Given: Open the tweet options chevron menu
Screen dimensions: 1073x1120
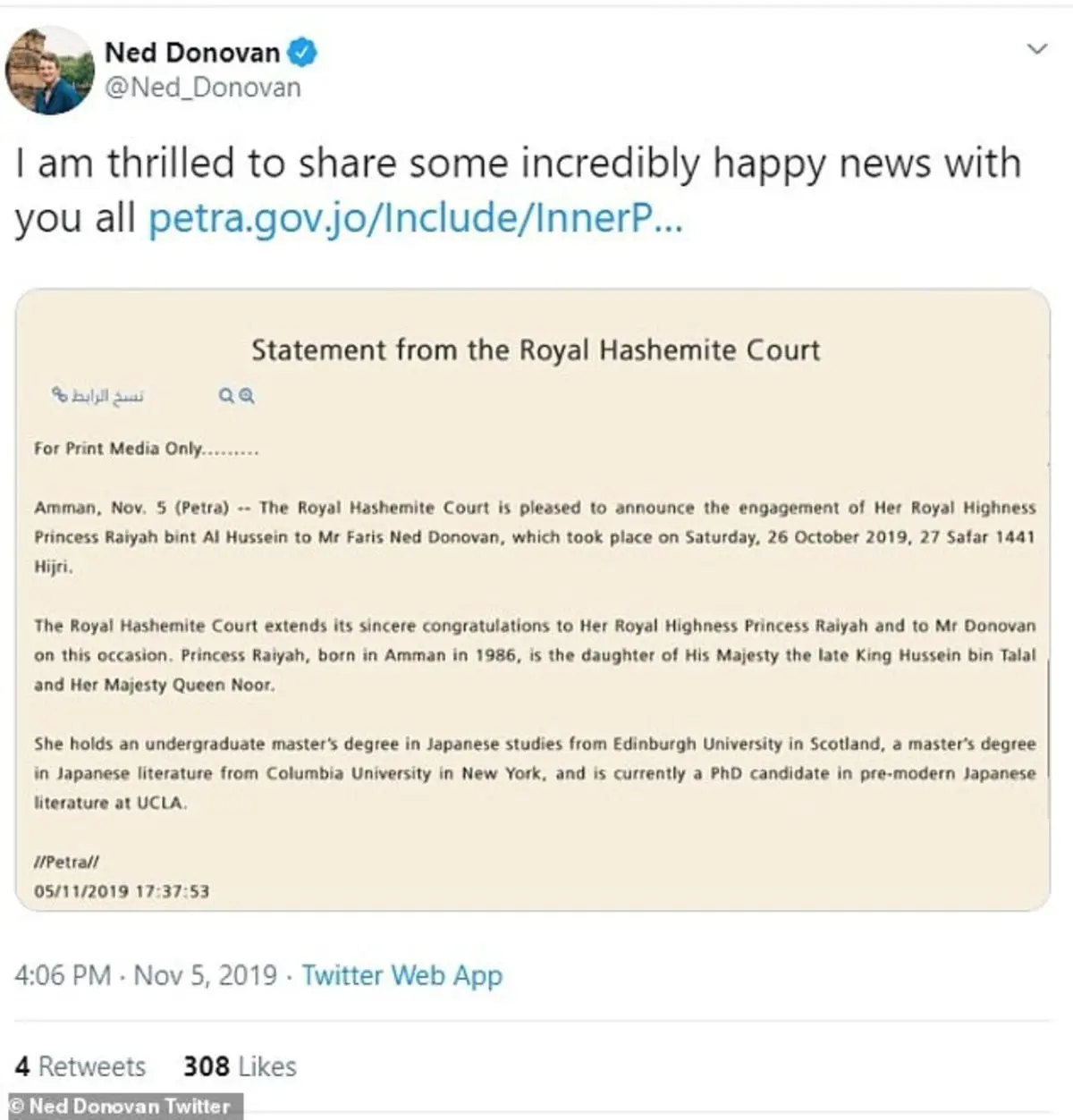Looking at the screenshot, I should tap(1036, 48).
